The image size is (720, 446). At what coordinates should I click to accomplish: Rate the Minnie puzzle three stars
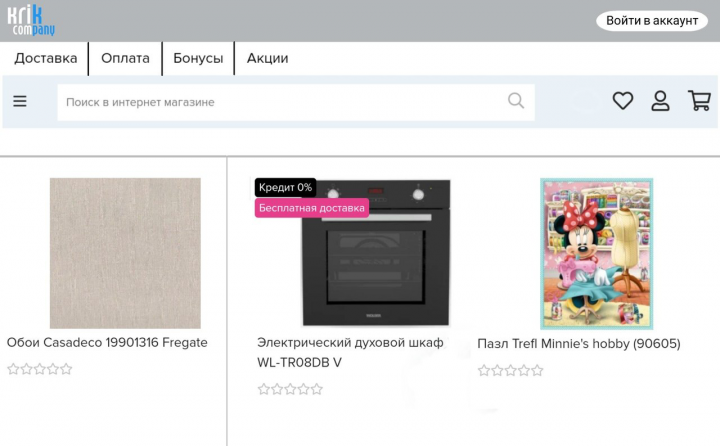(x=511, y=370)
